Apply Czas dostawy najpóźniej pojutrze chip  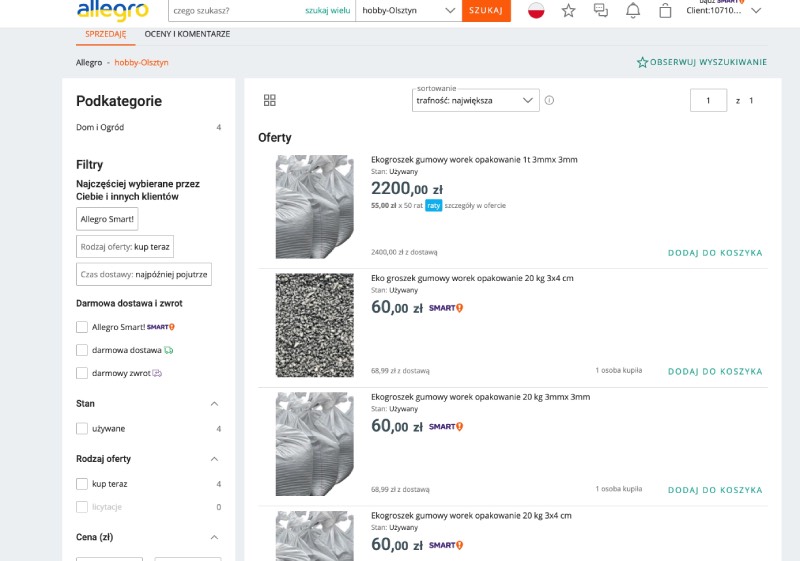pyautogui.click(x=144, y=274)
